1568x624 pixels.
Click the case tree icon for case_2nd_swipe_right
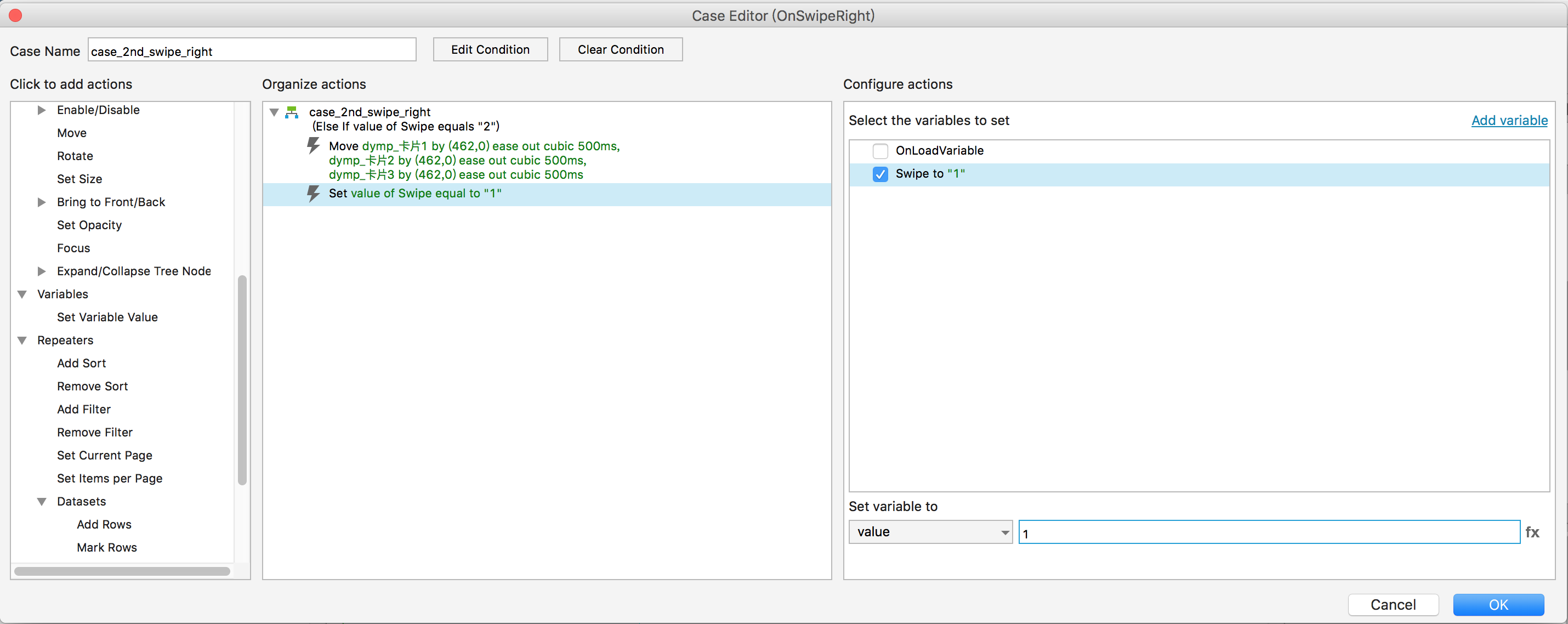[x=292, y=112]
